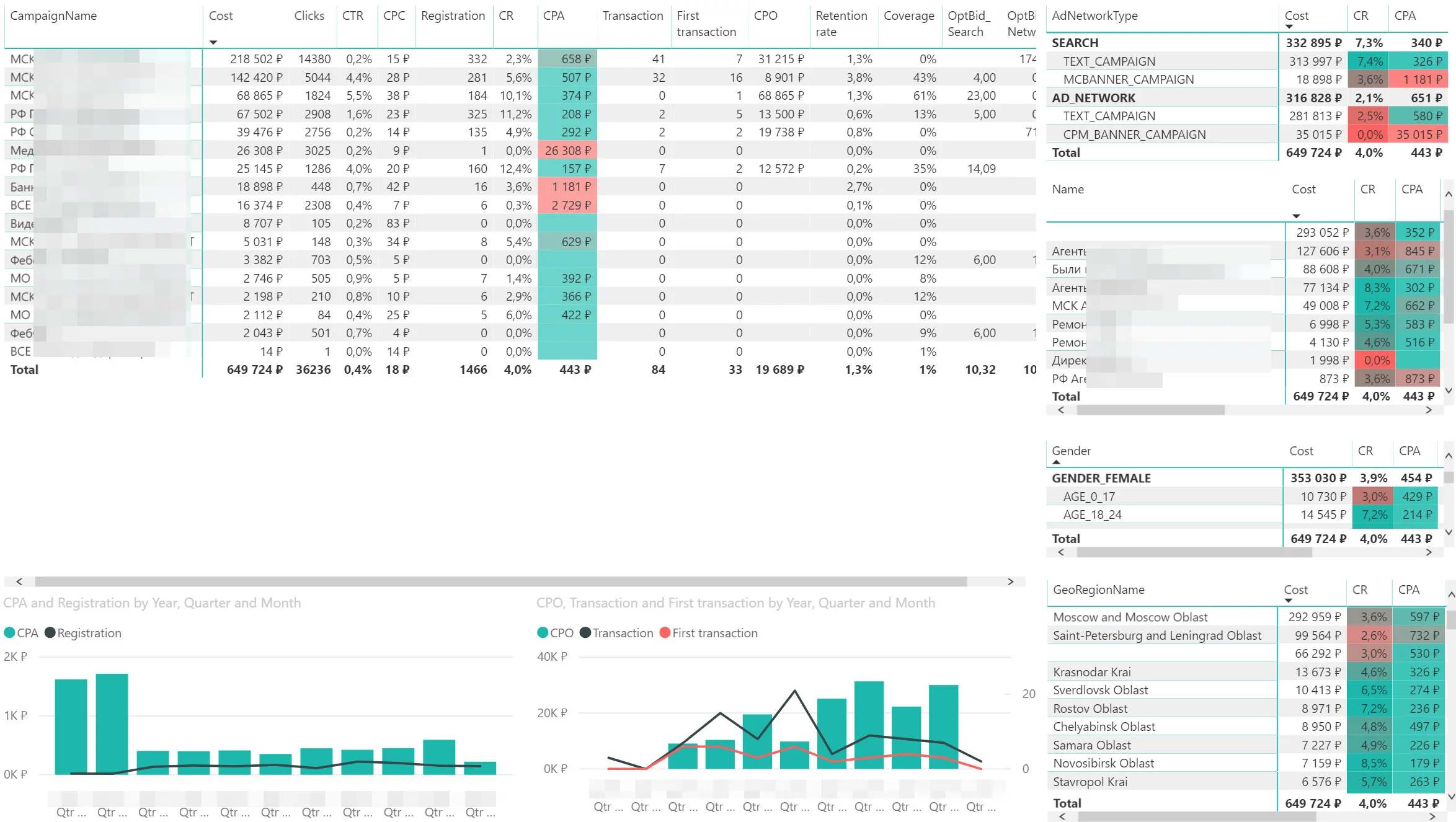Select the Novosibirsk Oblast row
The height and width of the screenshot is (822, 1456).
(1245, 763)
